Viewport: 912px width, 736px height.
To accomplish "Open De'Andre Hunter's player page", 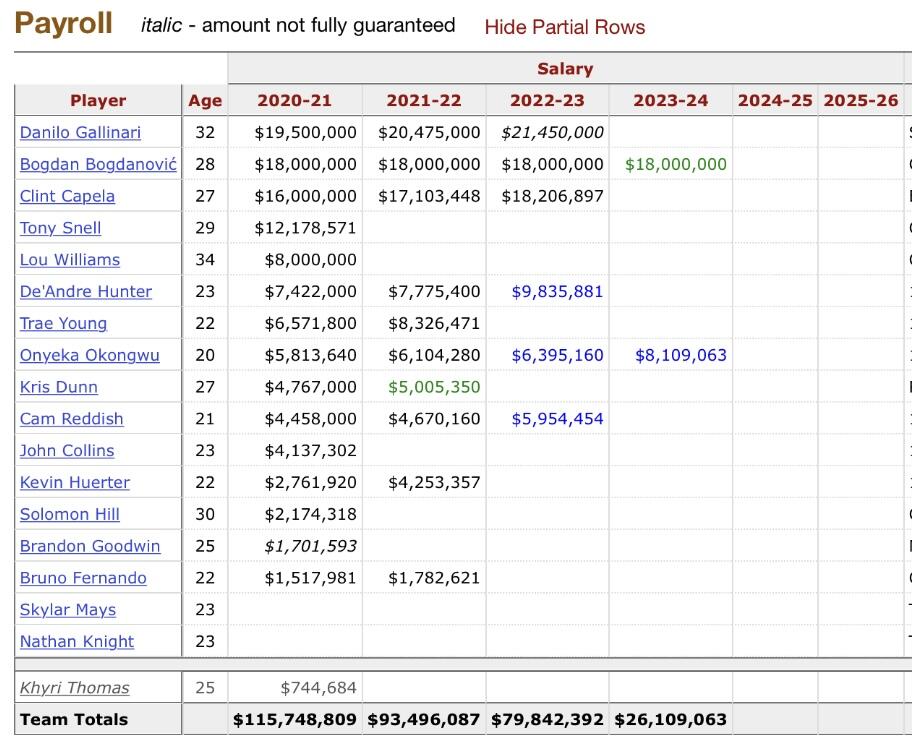I will [x=86, y=292].
